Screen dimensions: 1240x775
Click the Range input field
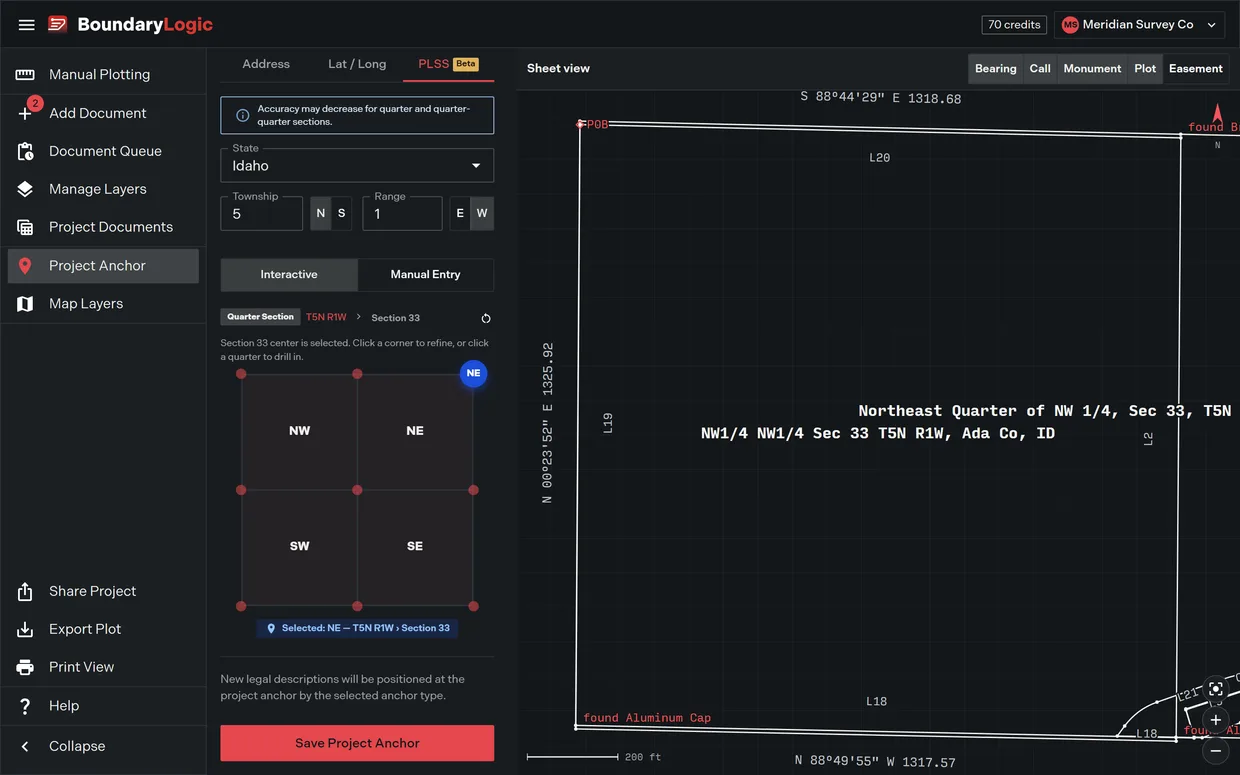click(402, 214)
